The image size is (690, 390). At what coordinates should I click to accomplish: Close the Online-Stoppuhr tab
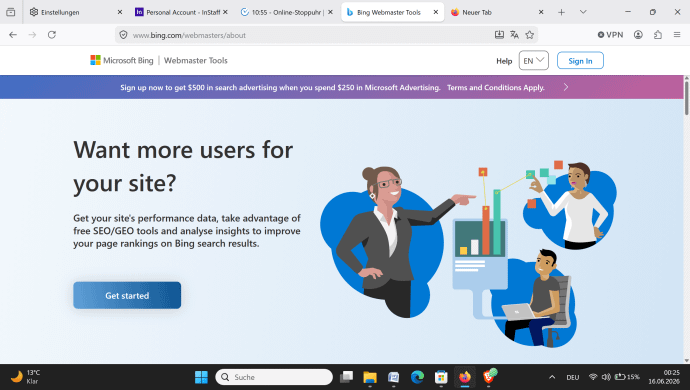pyautogui.click(x=330, y=12)
